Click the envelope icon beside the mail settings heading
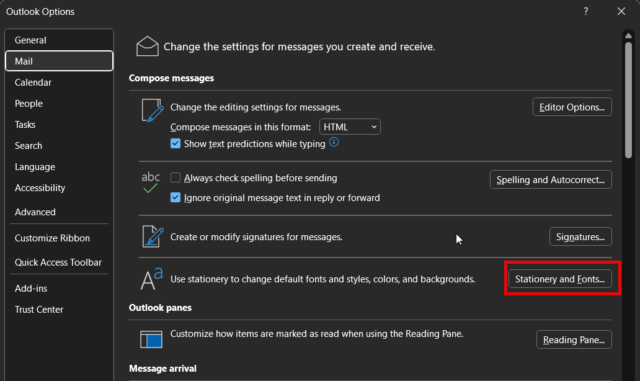This screenshot has height=381, width=640. pos(147,46)
